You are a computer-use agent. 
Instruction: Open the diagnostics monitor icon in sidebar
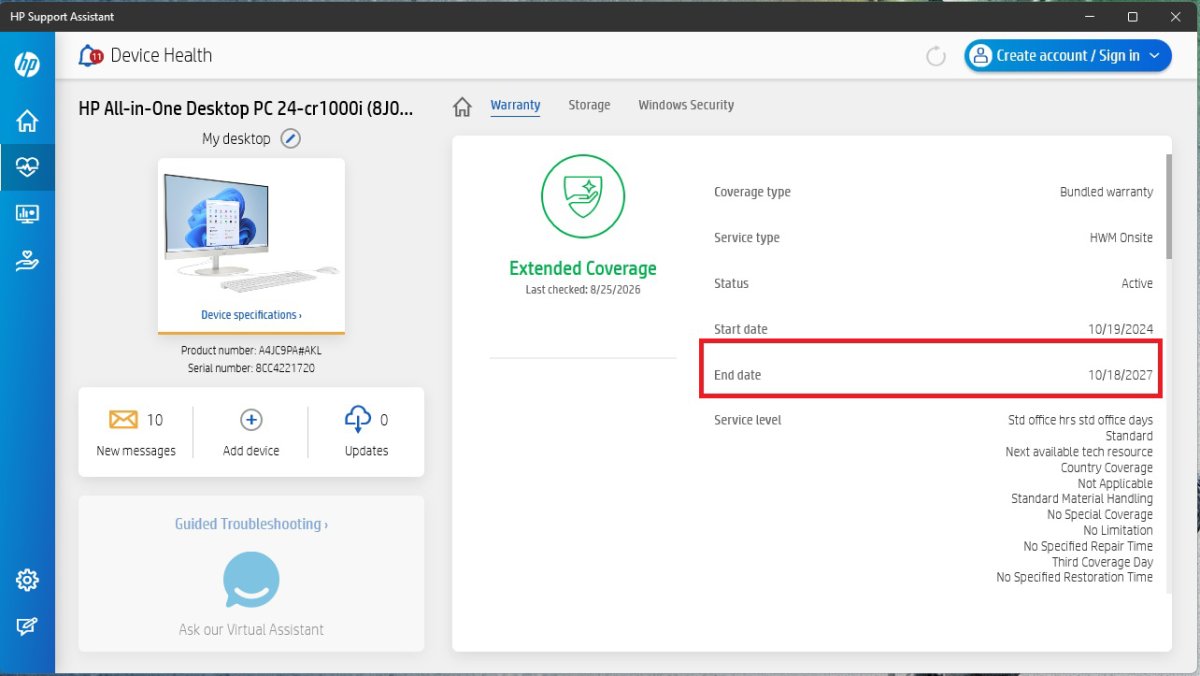(27, 214)
